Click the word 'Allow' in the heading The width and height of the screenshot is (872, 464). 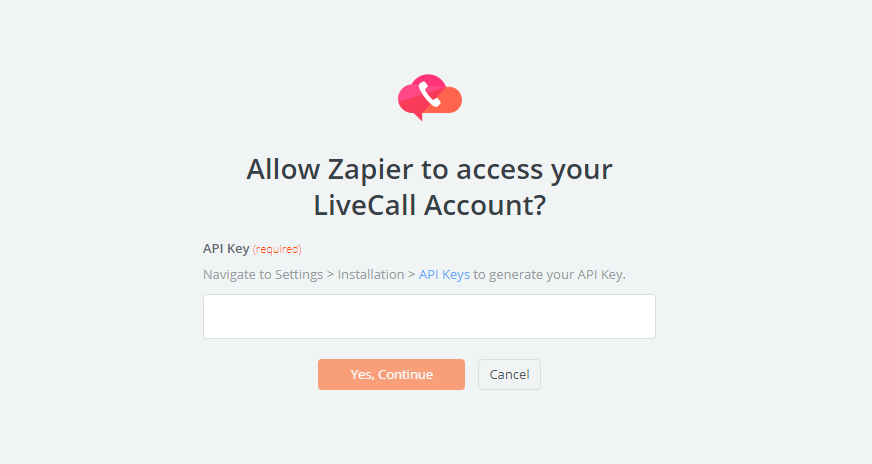click(x=283, y=169)
